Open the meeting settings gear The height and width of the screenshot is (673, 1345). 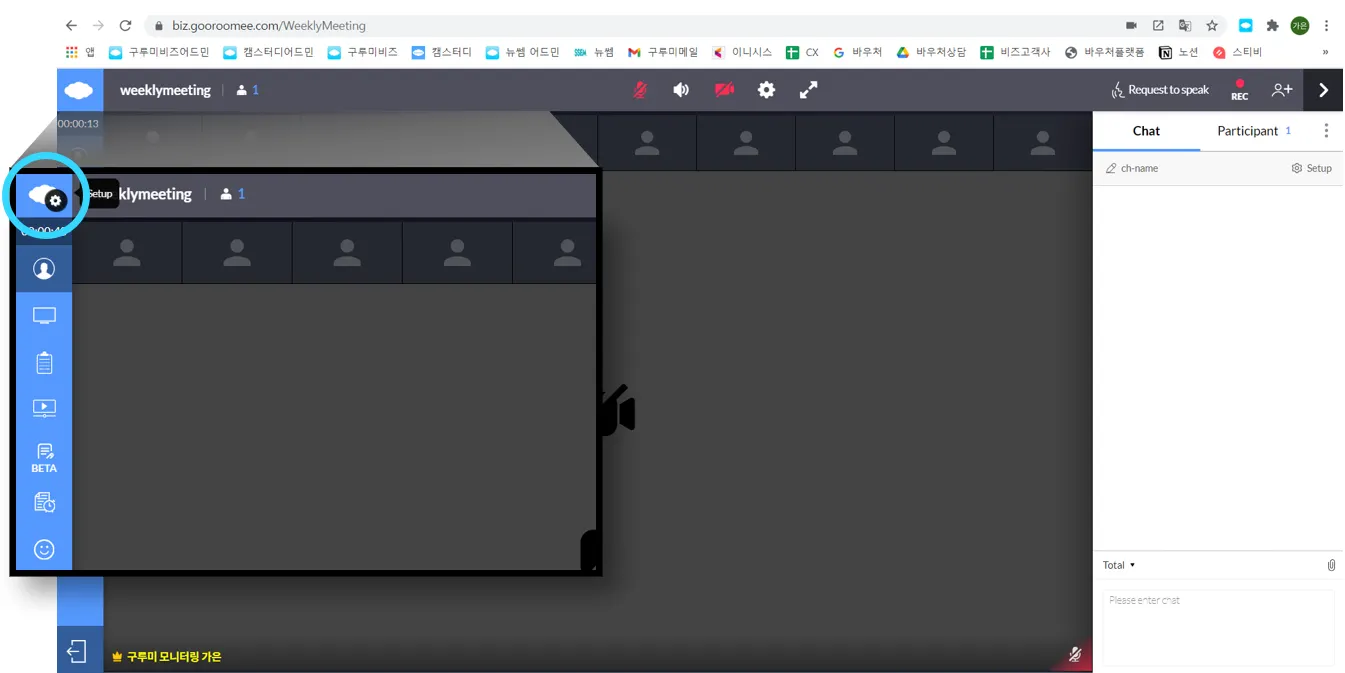[766, 90]
